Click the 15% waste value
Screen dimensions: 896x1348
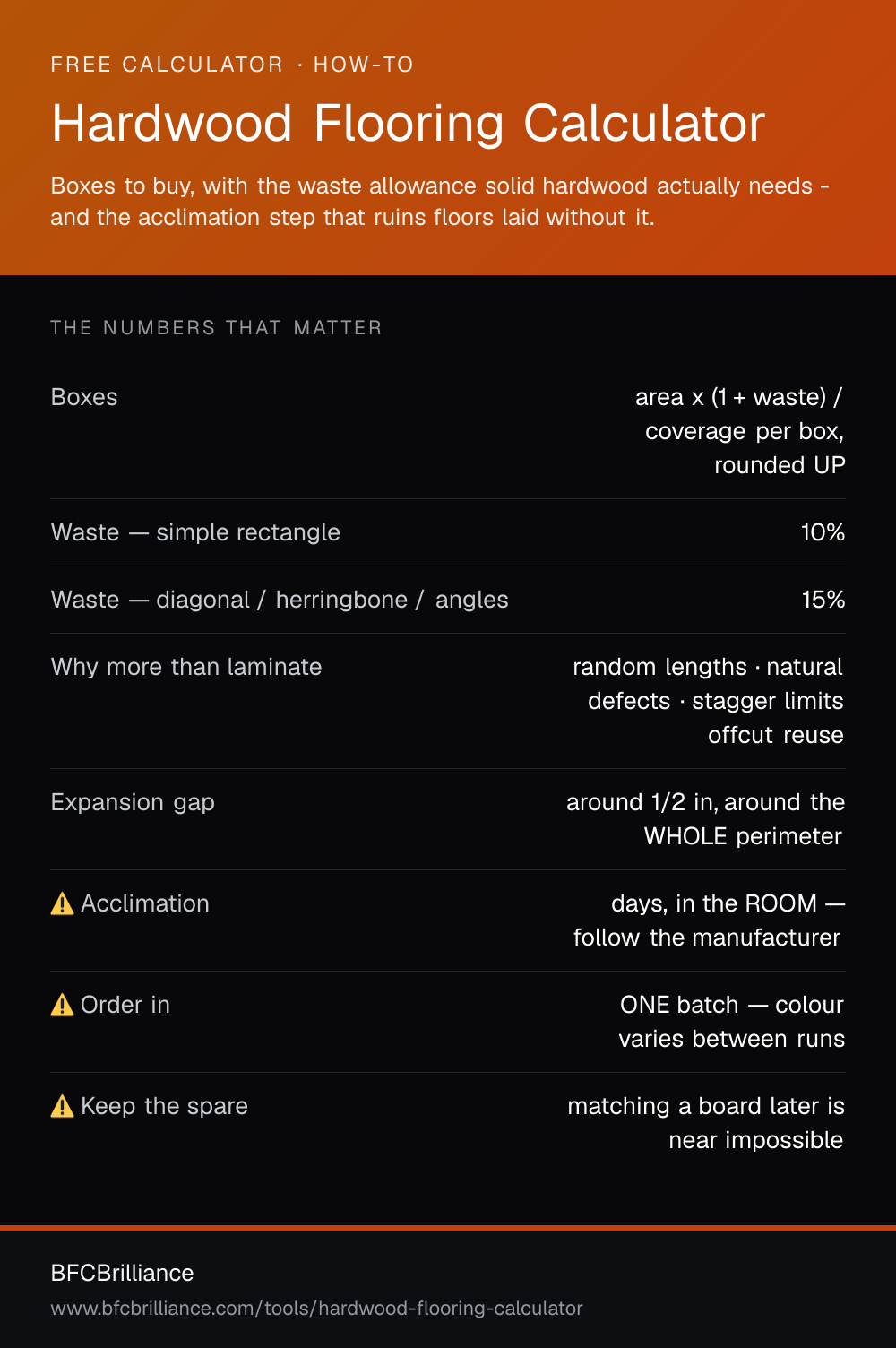pos(823,600)
